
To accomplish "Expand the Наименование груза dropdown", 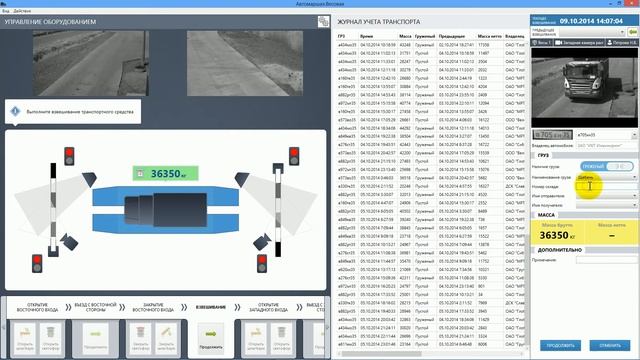I will click(x=634, y=177).
